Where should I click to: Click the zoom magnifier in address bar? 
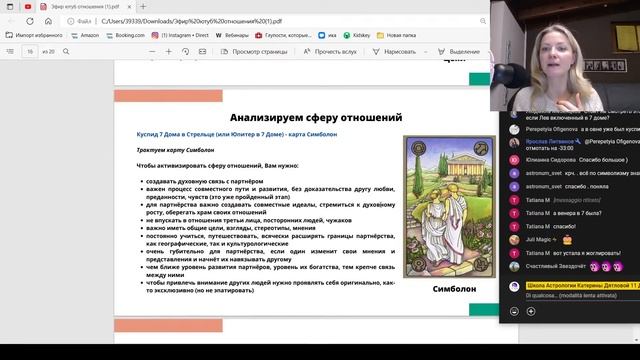tap(483, 21)
